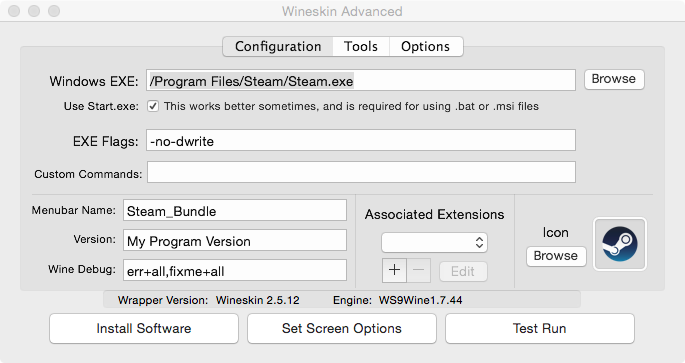Image resolution: width=685 pixels, height=363 pixels.
Task: Click into the Version field
Action: [x=235, y=240]
